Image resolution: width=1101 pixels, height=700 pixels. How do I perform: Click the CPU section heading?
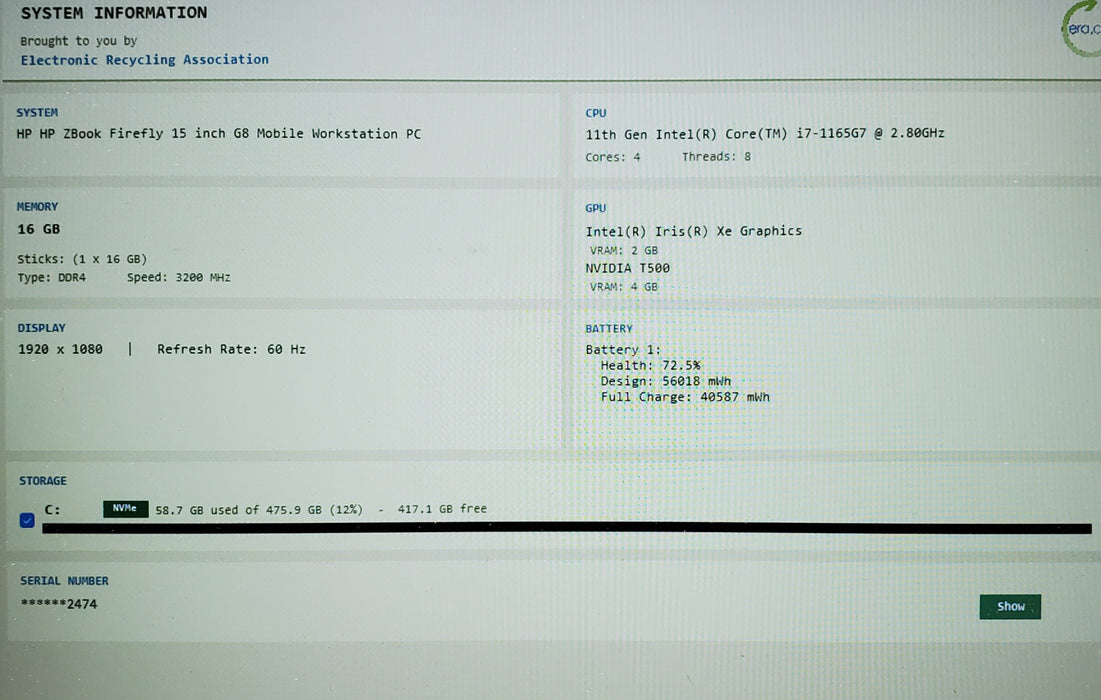click(595, 113)
